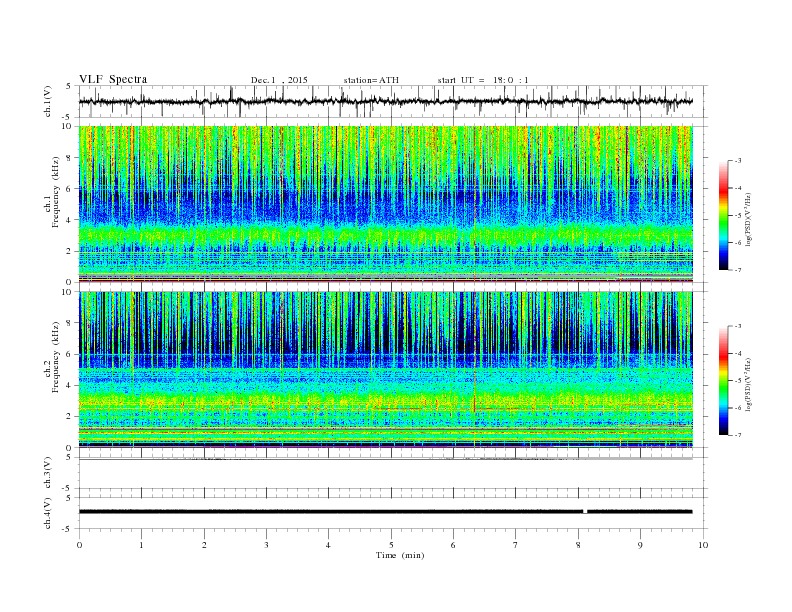Click the ch.2 spectrogram color scale bar

point(723,381)
